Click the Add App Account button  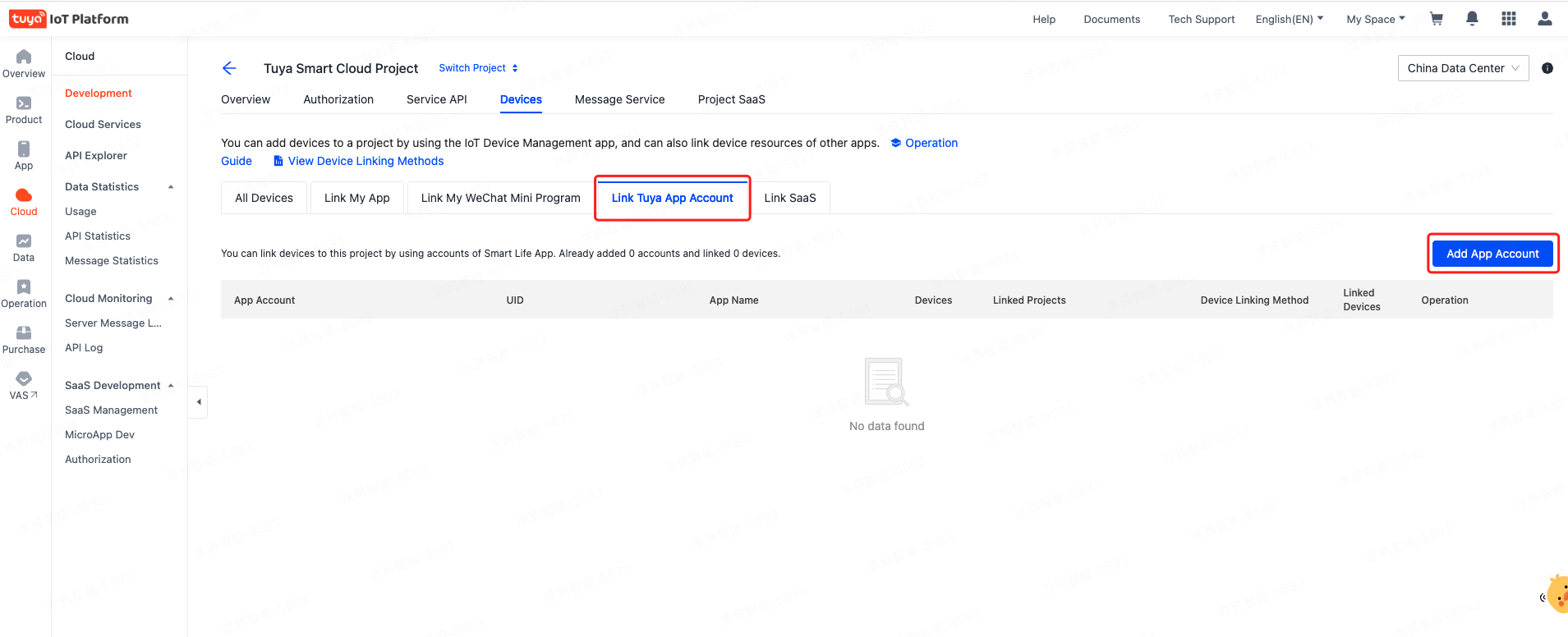point(1492,254)
